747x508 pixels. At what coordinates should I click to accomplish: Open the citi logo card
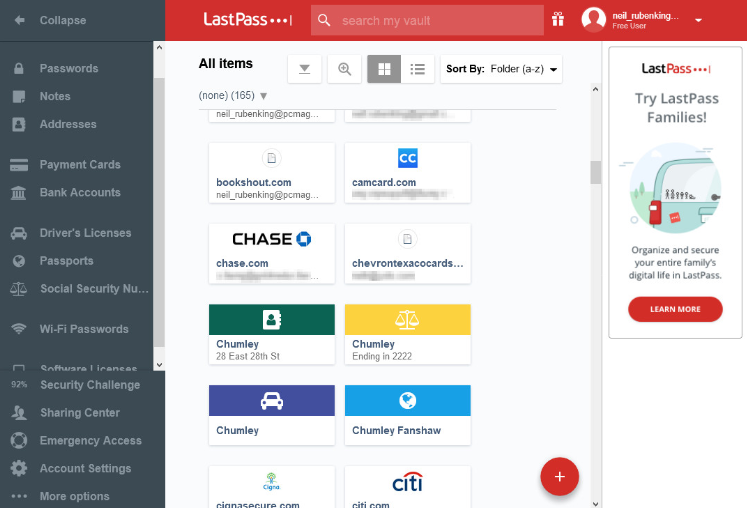(407, 487)
